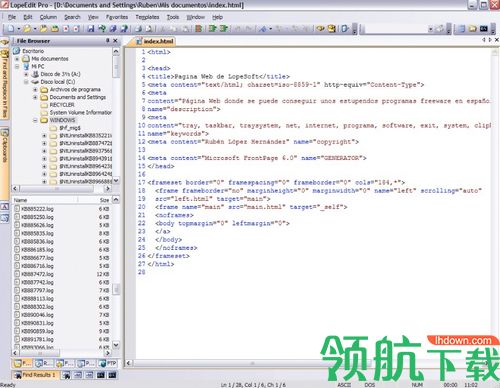Expand the Mis documentos tree node
Image resolution: width=500 pixels, height=388 pixels.
pyautogui.click(x=17, y=59)
